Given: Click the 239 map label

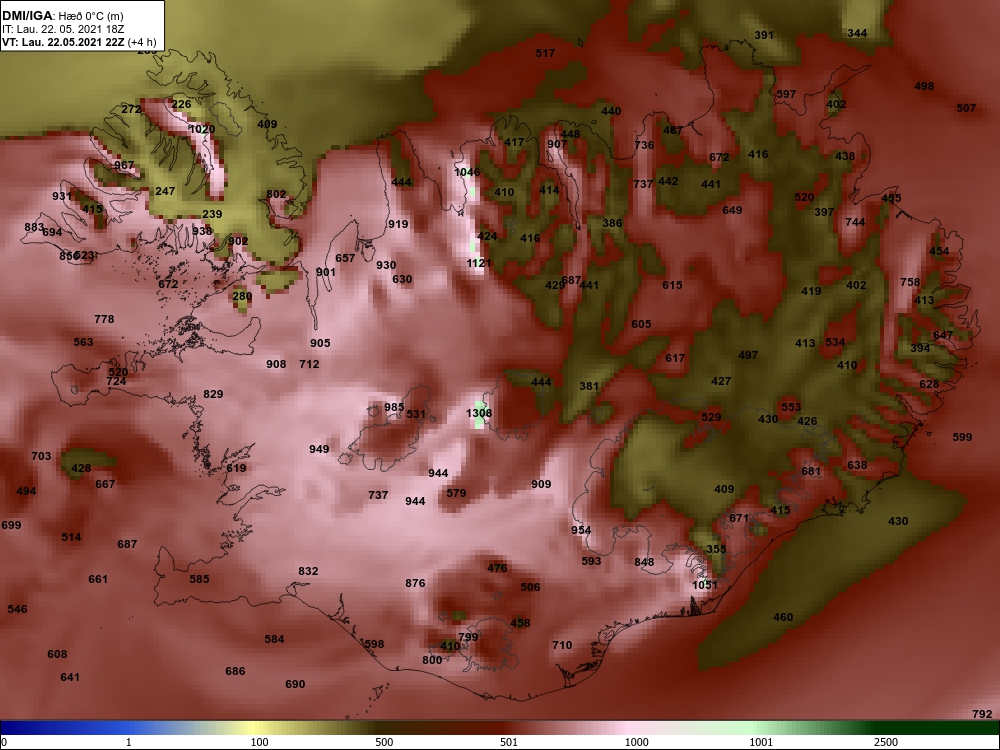Looking at the screenshot, I should click(x=212, y=214).
